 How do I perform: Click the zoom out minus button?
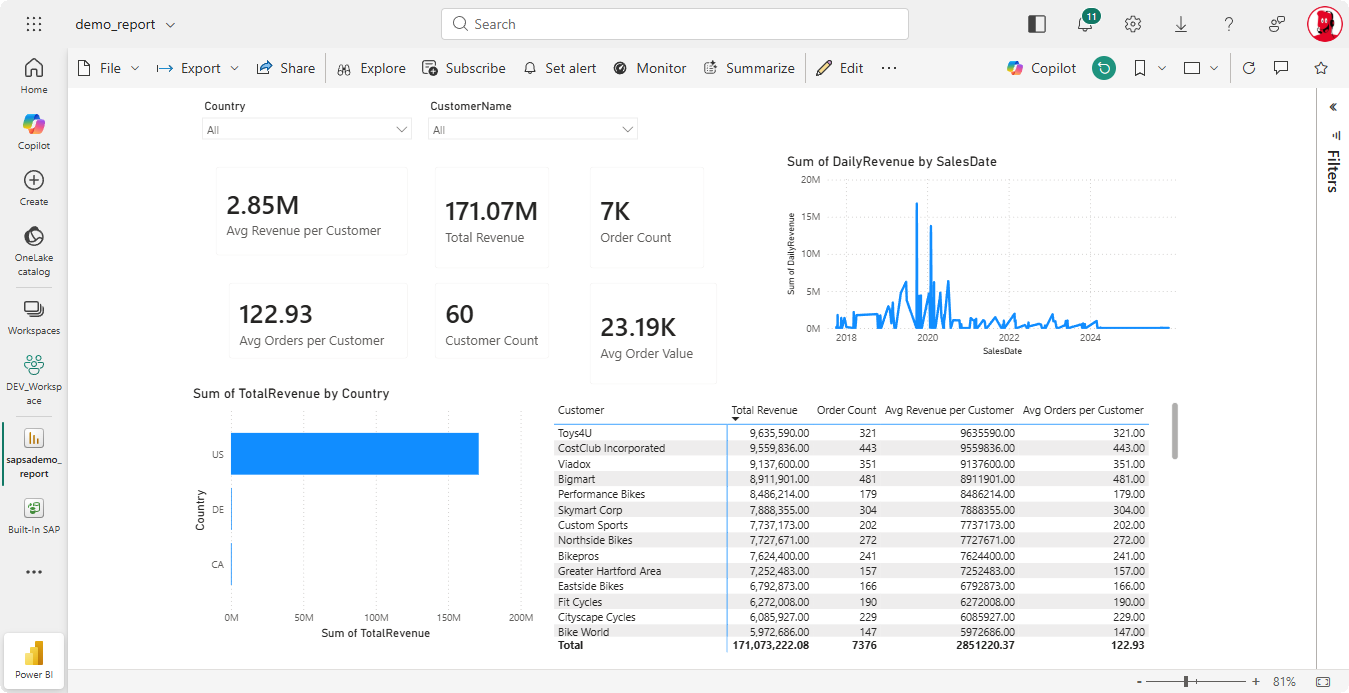click(1139, 681)
